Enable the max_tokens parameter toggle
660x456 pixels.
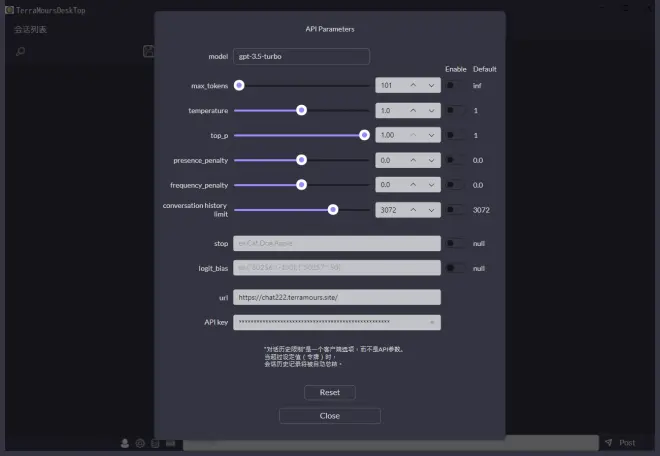click(x=454, y=85)
